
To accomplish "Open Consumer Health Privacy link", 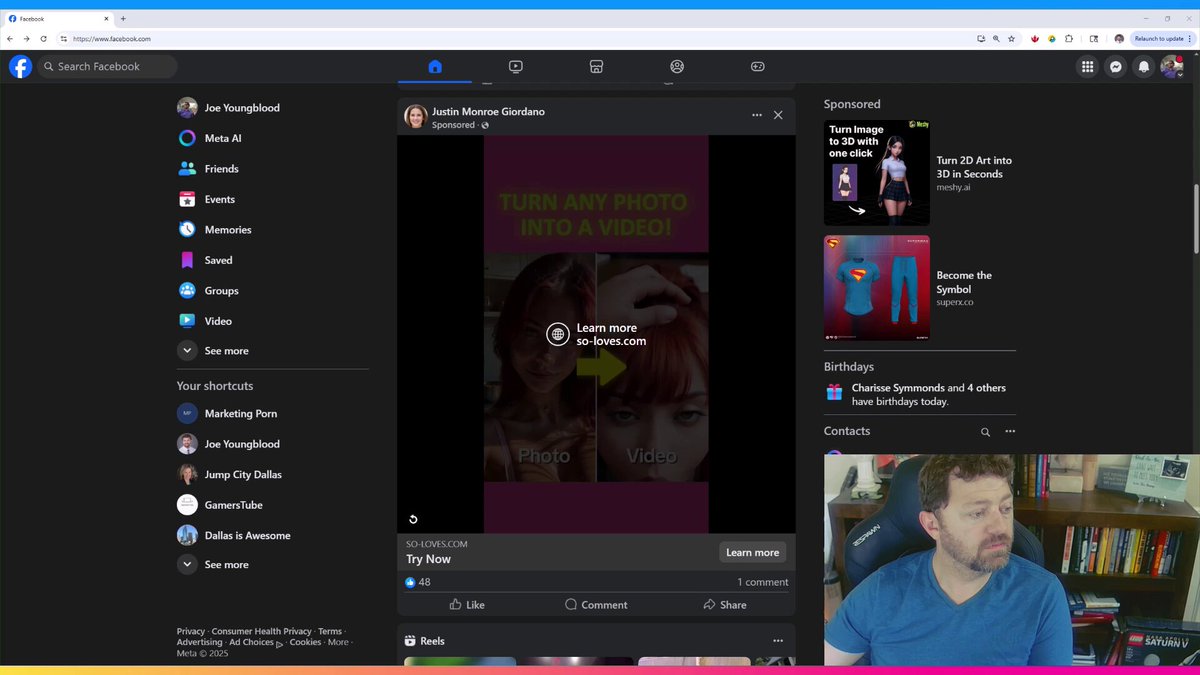I will point(262,632).
